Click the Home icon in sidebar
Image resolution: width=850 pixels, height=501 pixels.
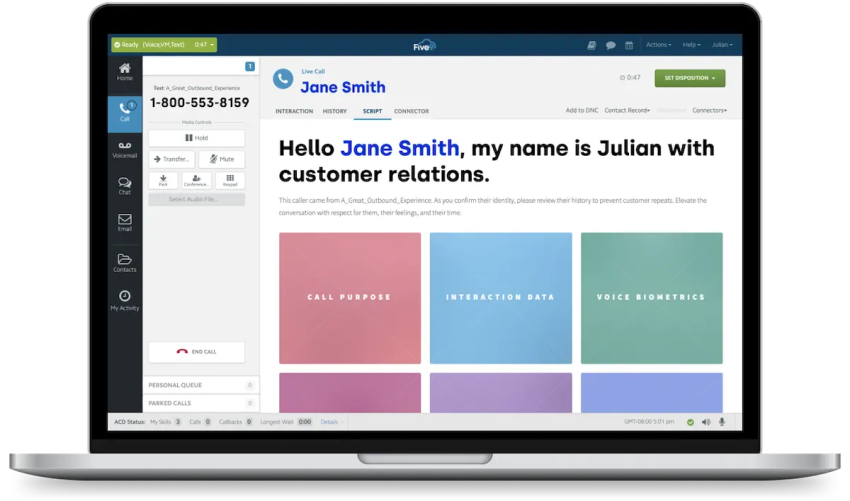pos(125,72)
